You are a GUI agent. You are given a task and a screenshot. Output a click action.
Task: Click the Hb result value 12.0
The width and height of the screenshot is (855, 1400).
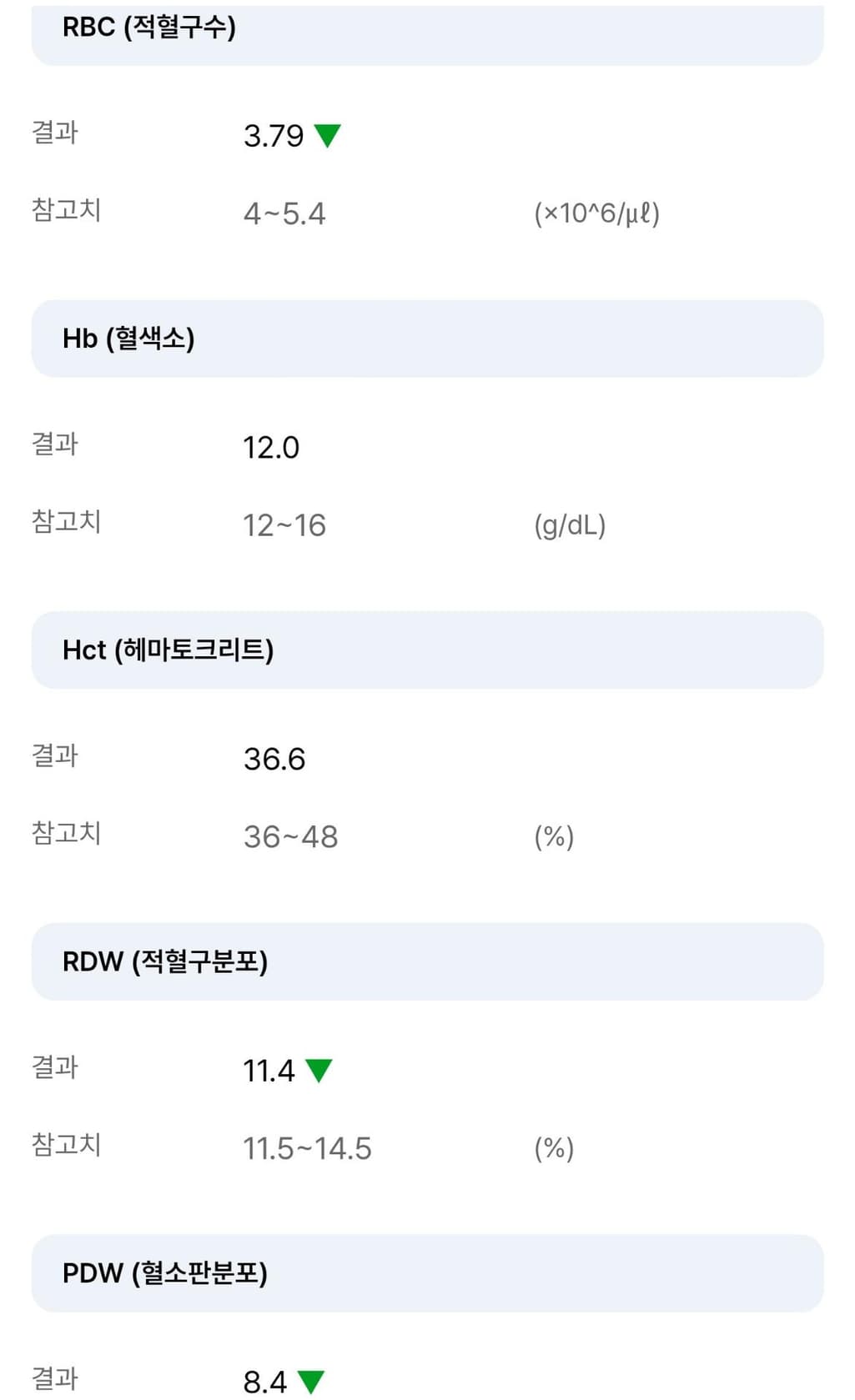tap(271, 448)
